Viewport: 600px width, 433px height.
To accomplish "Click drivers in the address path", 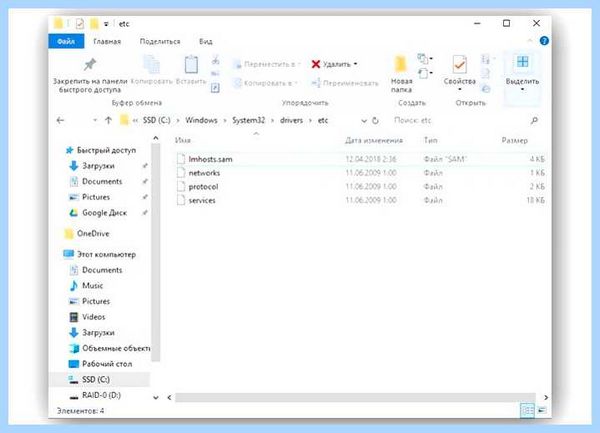I will click(x=291, y=120).
